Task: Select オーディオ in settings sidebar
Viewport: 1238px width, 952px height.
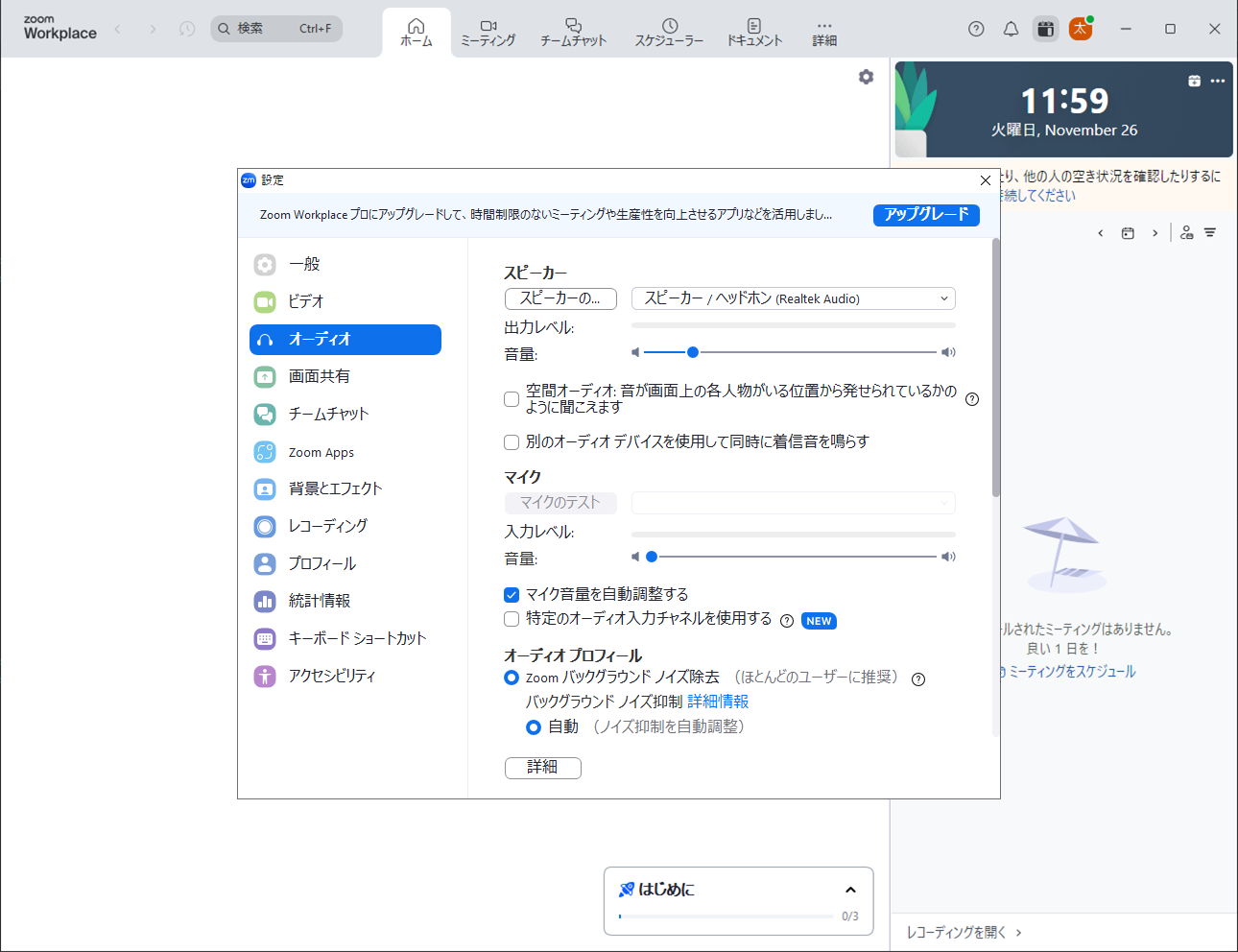Action: point(345,340)
